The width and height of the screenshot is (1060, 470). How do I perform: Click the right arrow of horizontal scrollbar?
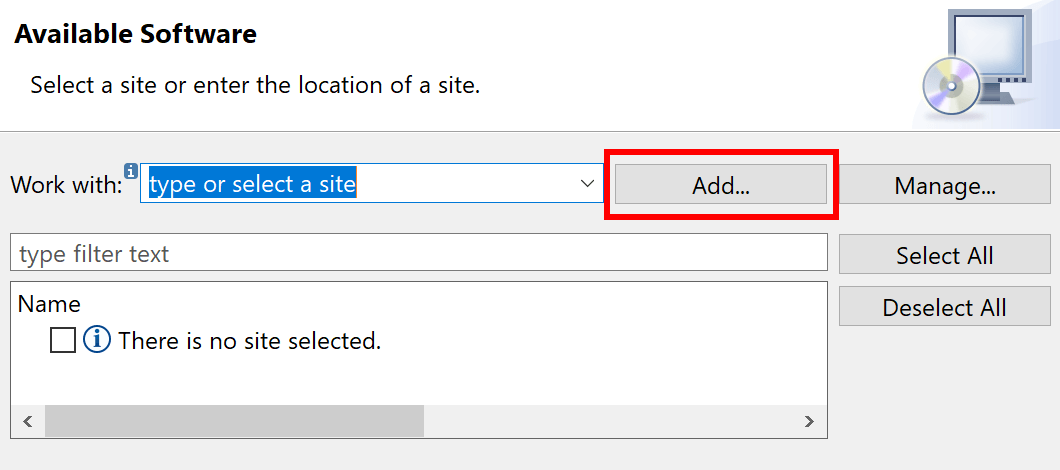[809, 421]
